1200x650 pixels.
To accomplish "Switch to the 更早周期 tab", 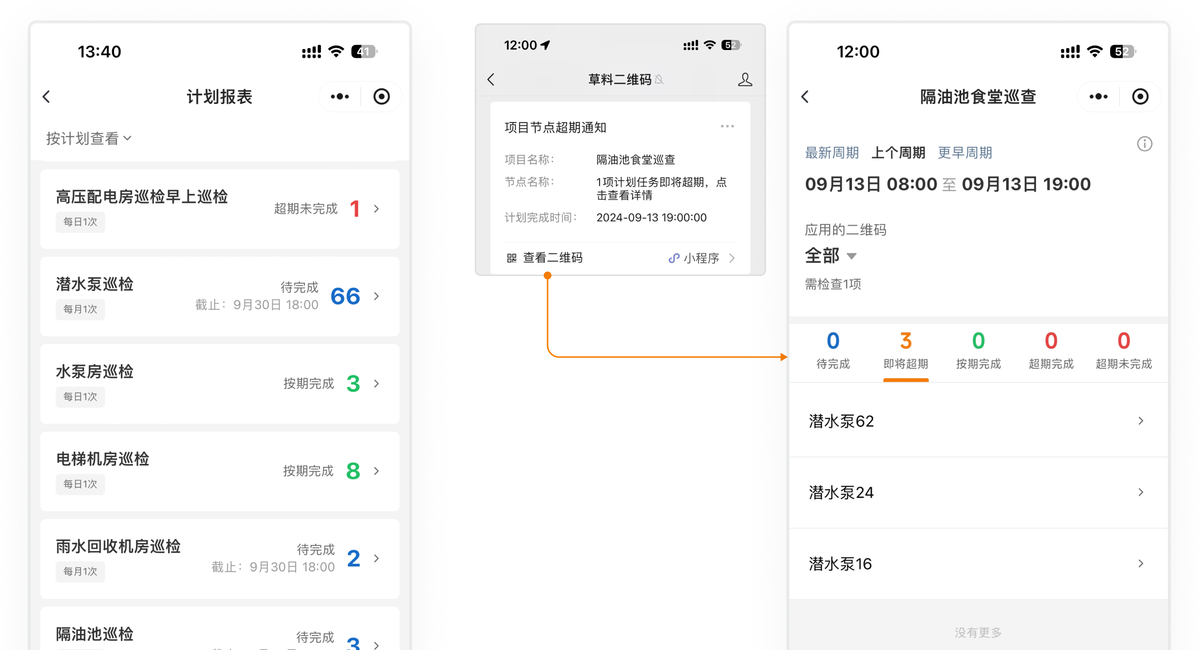I will (x=965, y=153).
